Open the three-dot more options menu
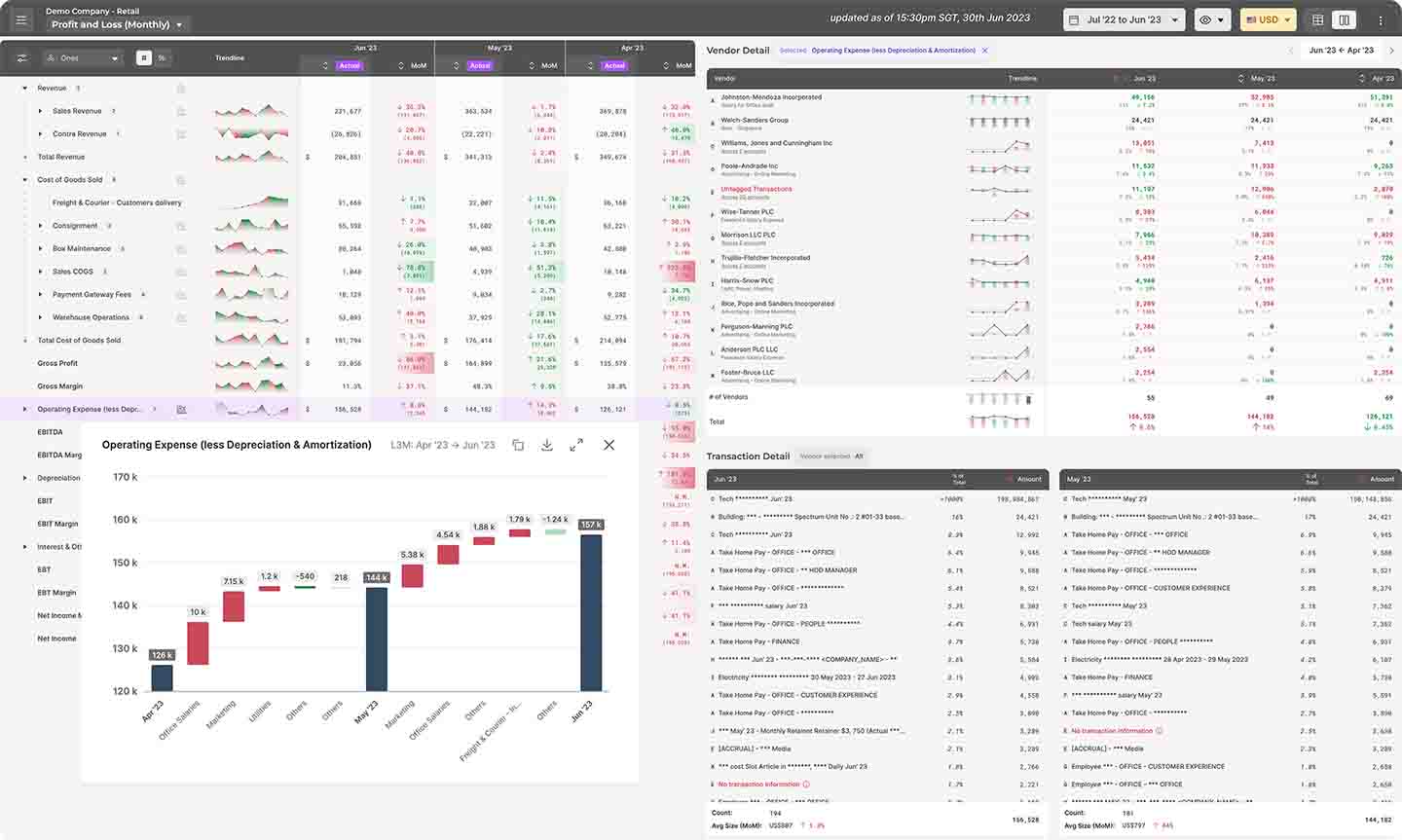This screenshot has height=840, width=1402. [x=1380, y=19]
